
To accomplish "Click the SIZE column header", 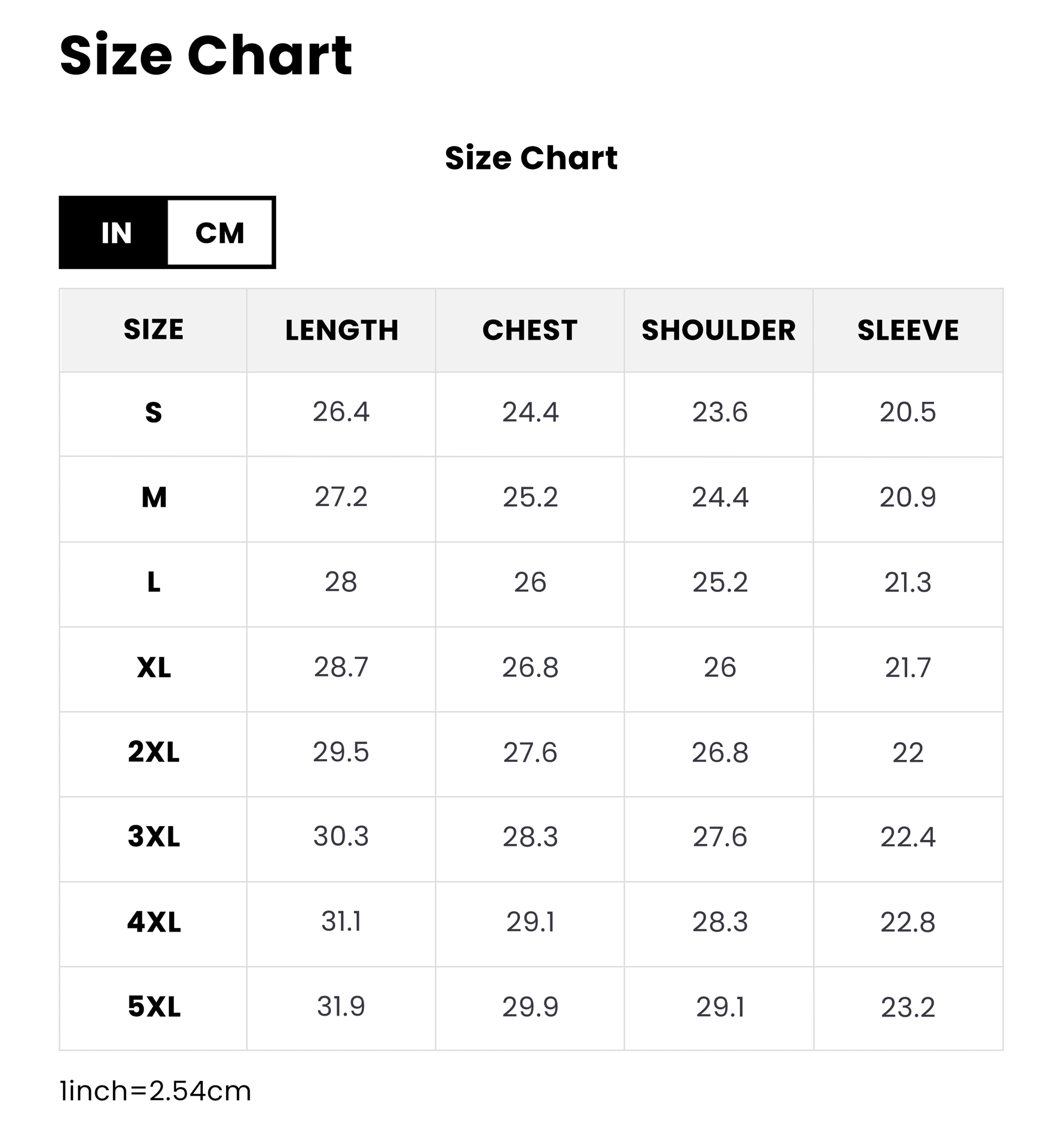I will click(154, 330).
